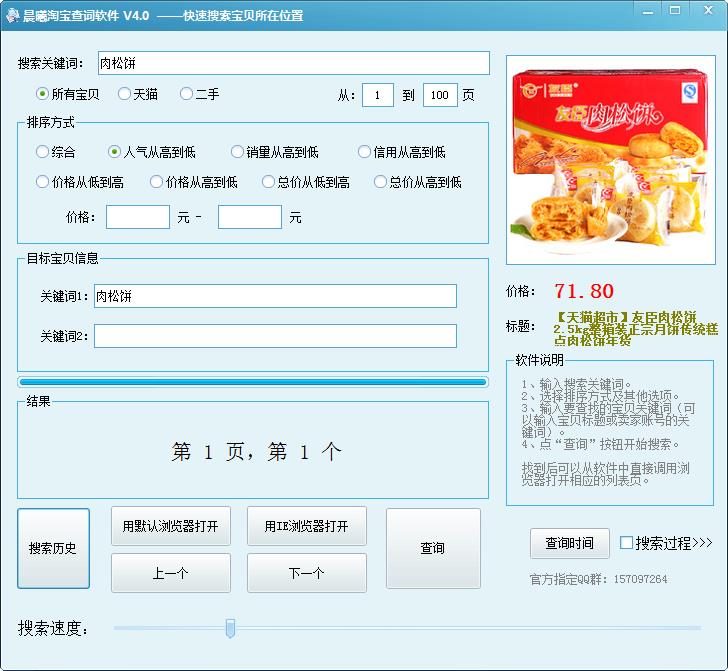
Task: Click the blue search progress bar
Action: point(253,382)
